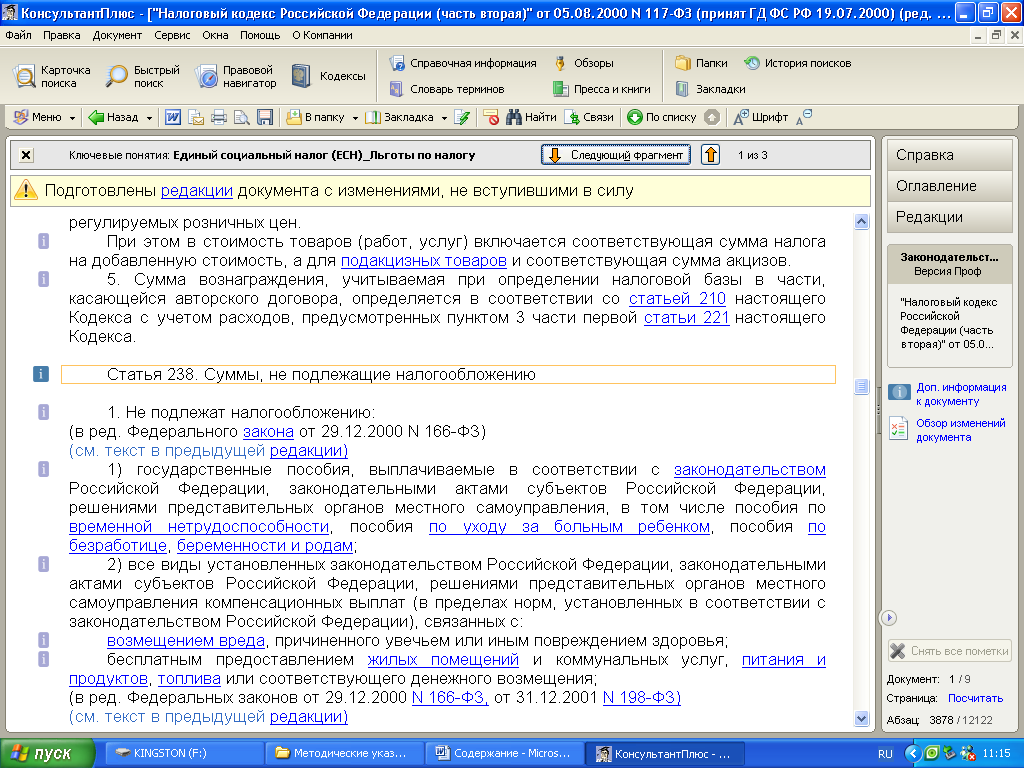
Task: Switch to Оглавление tab
Action: (x=950, y=186)
